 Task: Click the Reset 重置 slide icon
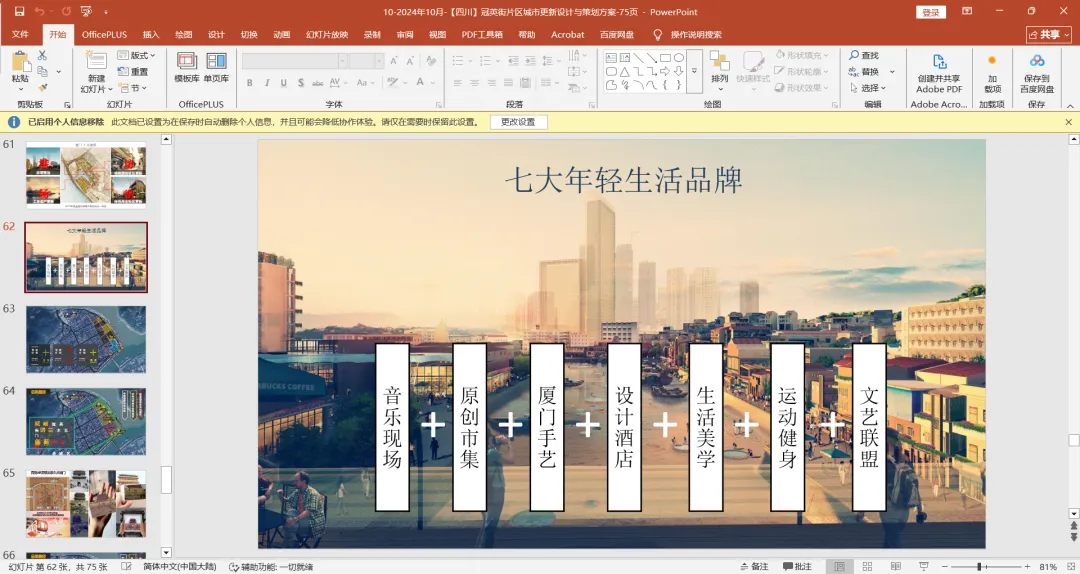(x=133, y=72)
